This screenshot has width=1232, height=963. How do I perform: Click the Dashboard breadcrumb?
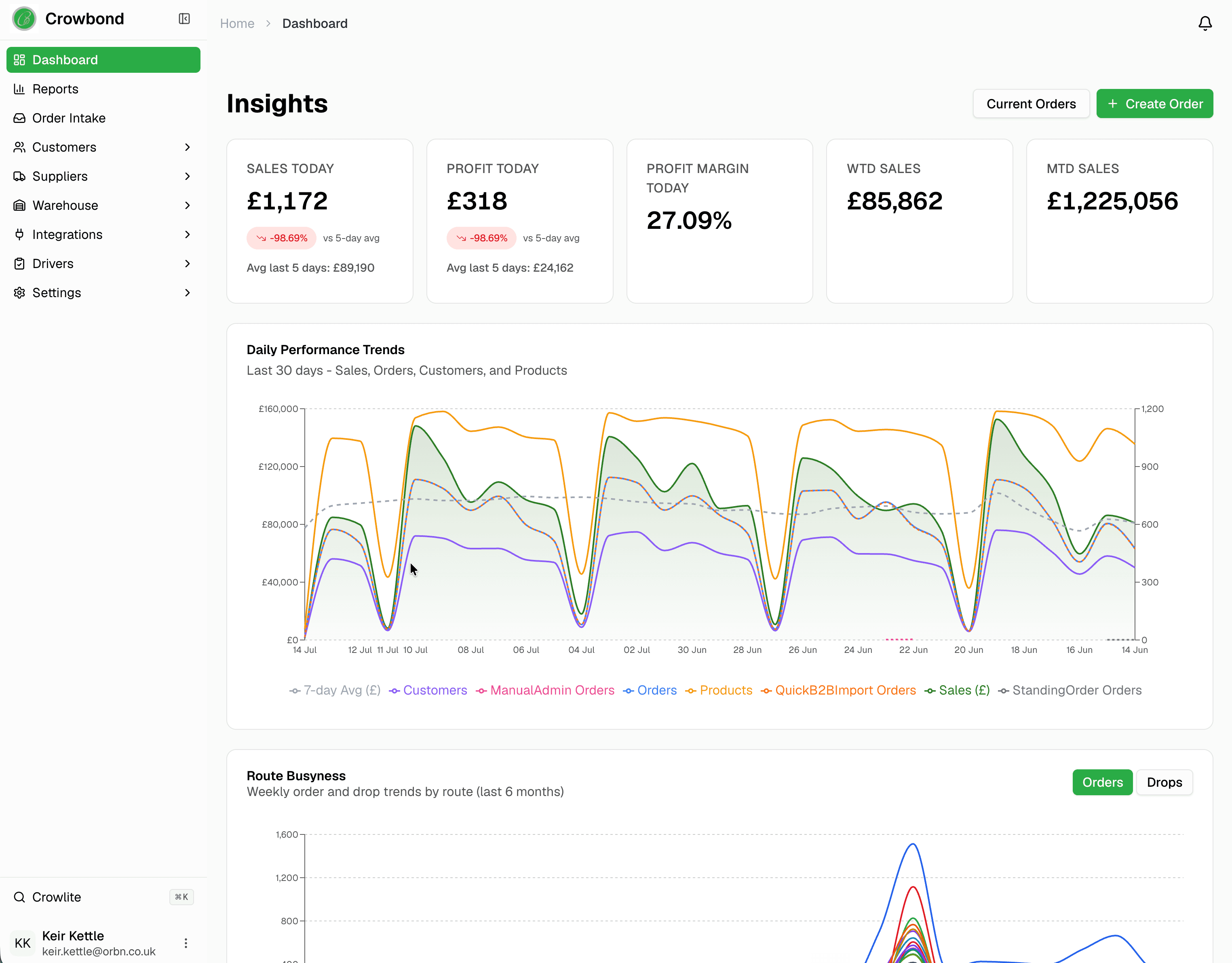pos(315,23)
